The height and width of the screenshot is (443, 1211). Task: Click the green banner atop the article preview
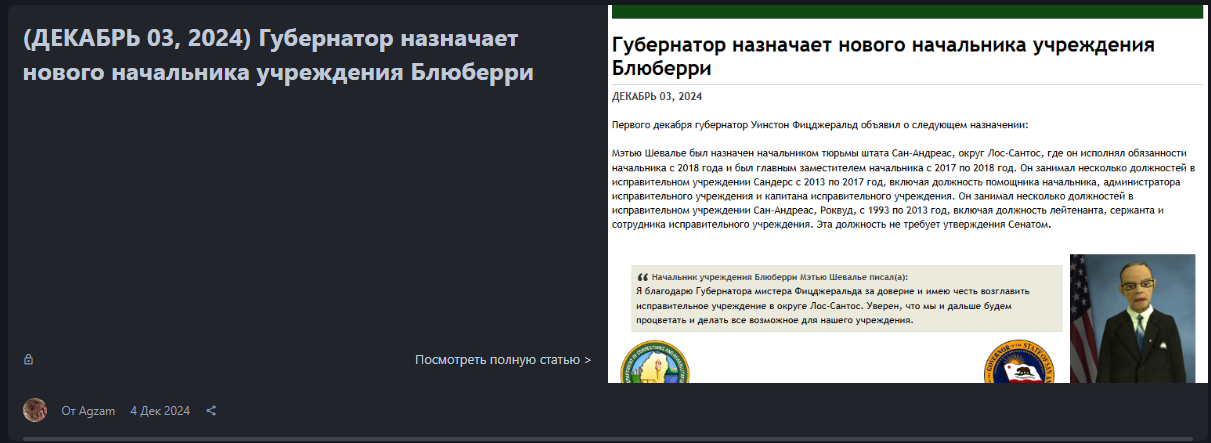906,11
